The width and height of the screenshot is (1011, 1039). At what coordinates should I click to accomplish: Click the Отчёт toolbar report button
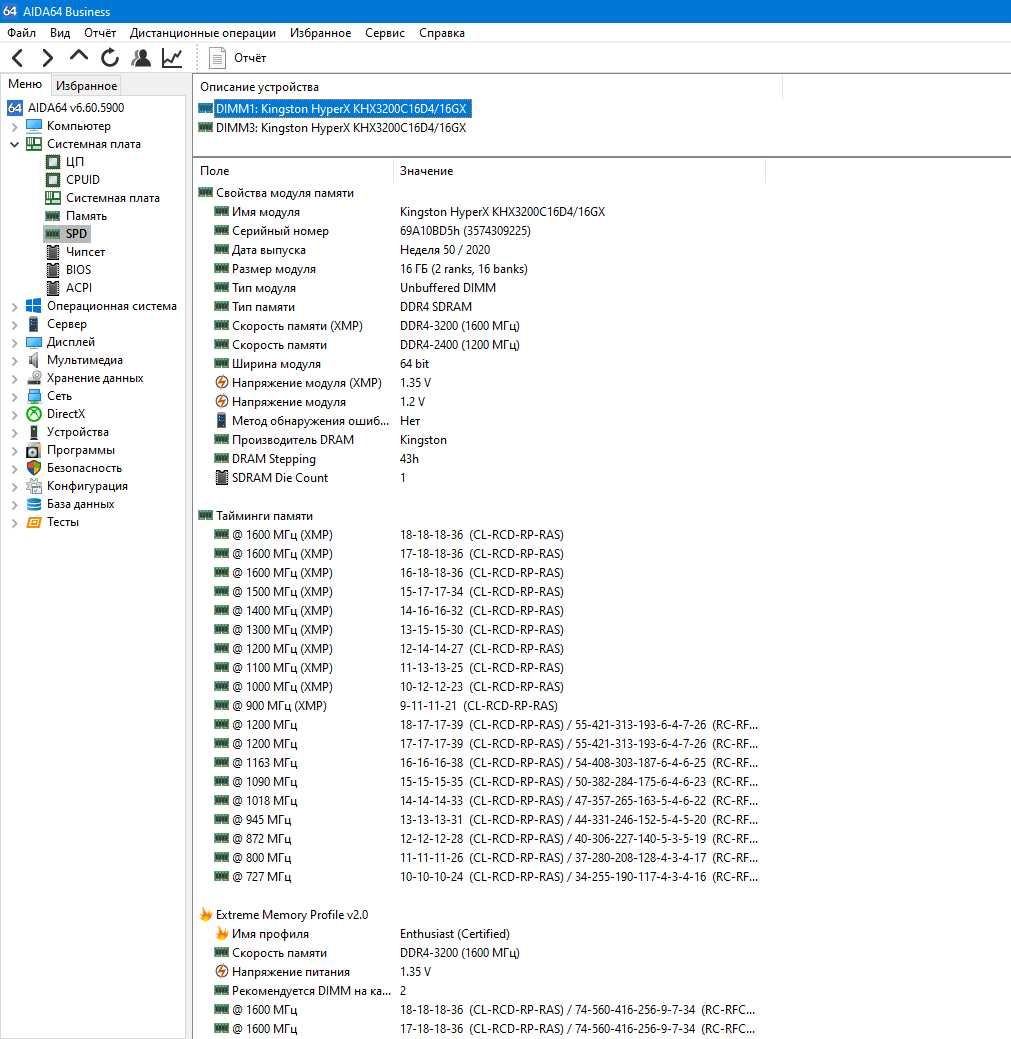237,58
